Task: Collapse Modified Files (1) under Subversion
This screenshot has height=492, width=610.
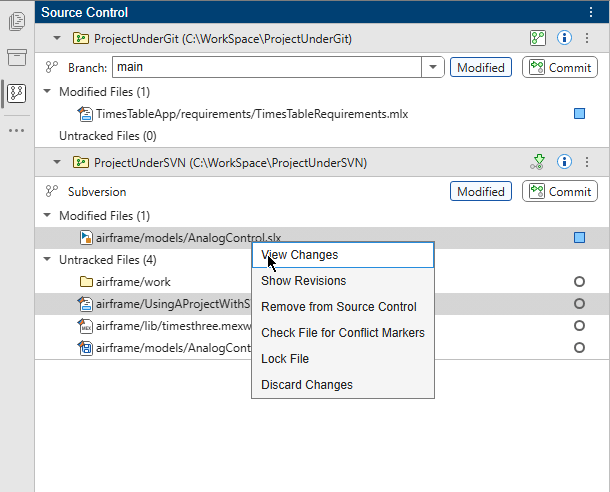Action: pos(47,215)
